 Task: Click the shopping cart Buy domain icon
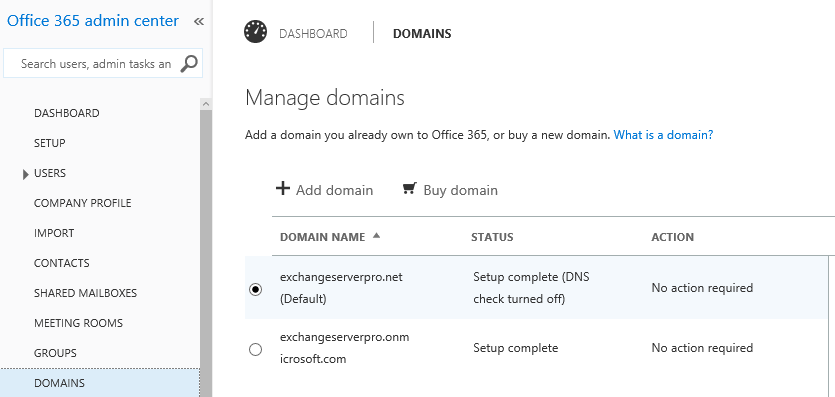coord(410,188)
